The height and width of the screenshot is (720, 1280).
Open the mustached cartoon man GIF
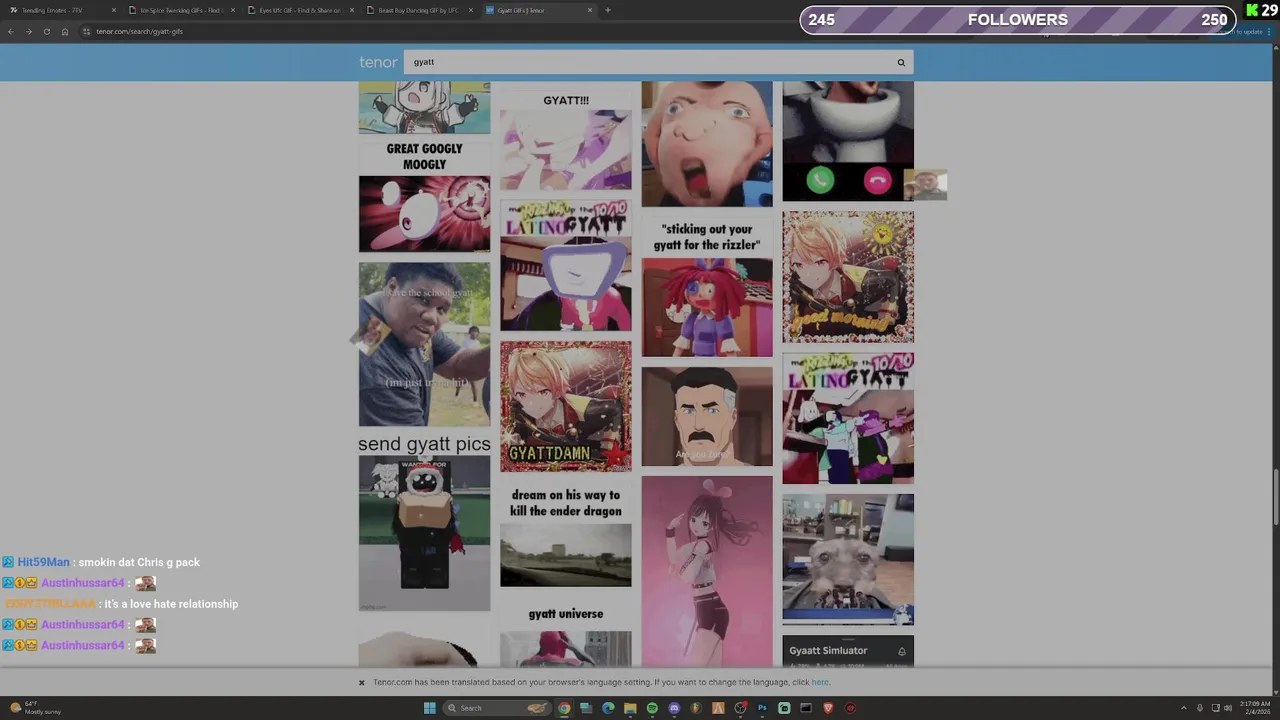point(707,416)
